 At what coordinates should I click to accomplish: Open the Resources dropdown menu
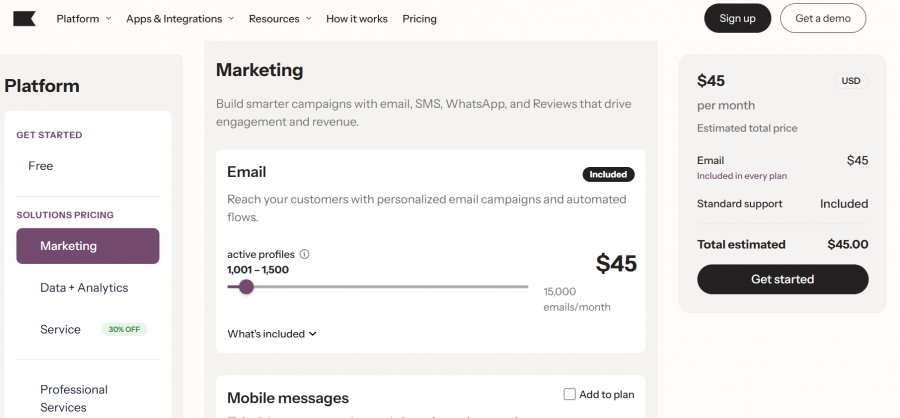(x=280, y=19)
